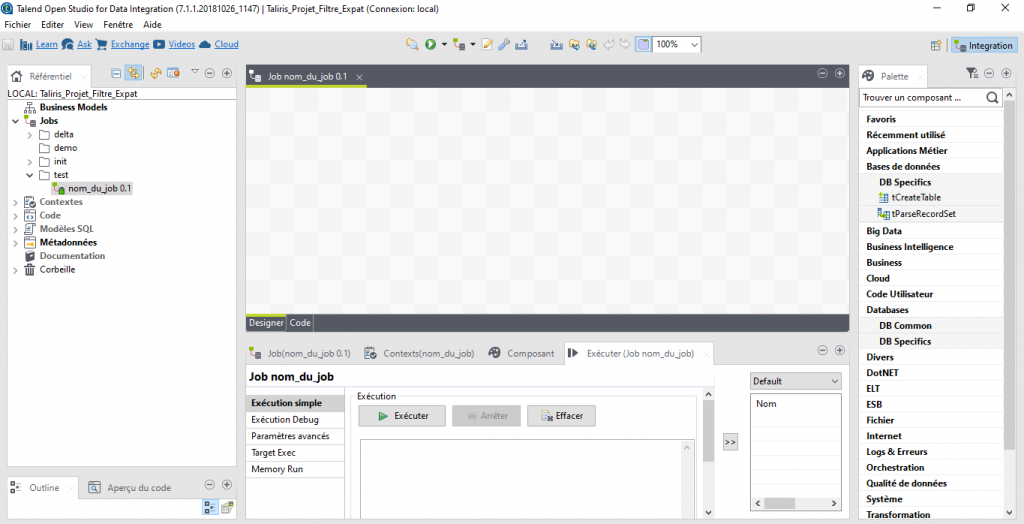
Task: Minimize the Référentiel panel
Action: pos(210,73)
